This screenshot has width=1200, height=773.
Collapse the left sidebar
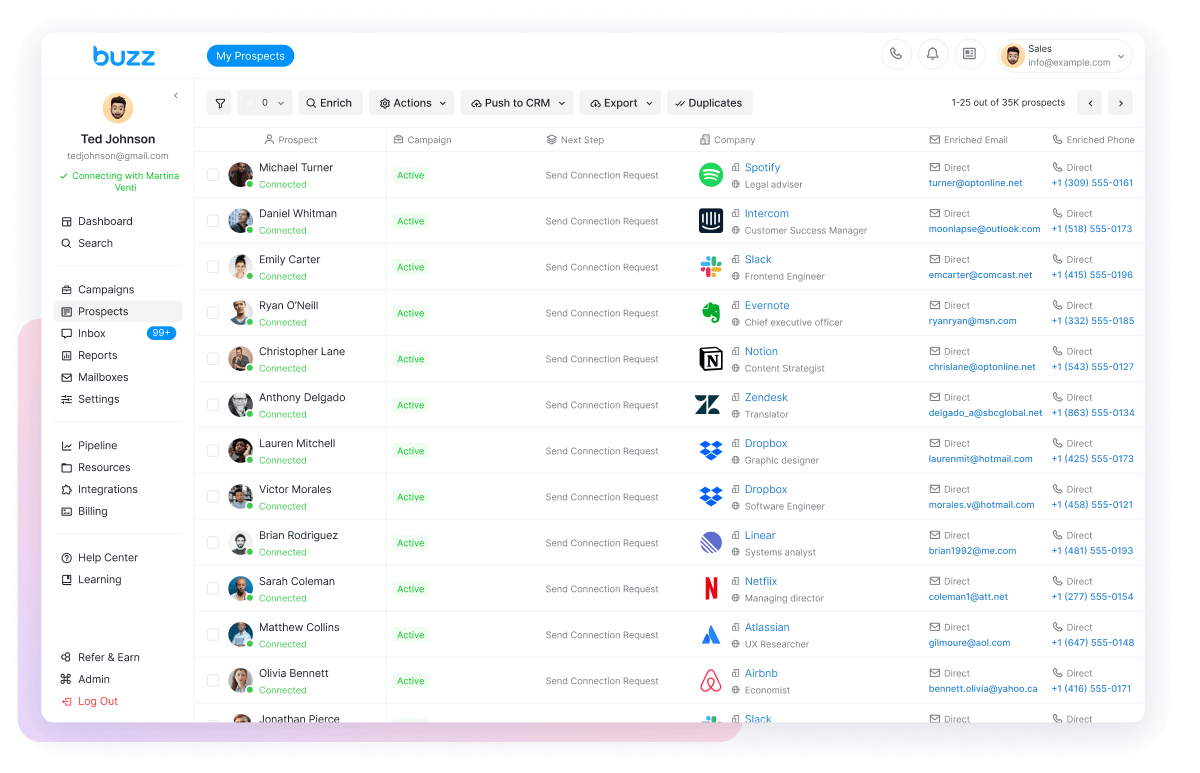(176, 96)
